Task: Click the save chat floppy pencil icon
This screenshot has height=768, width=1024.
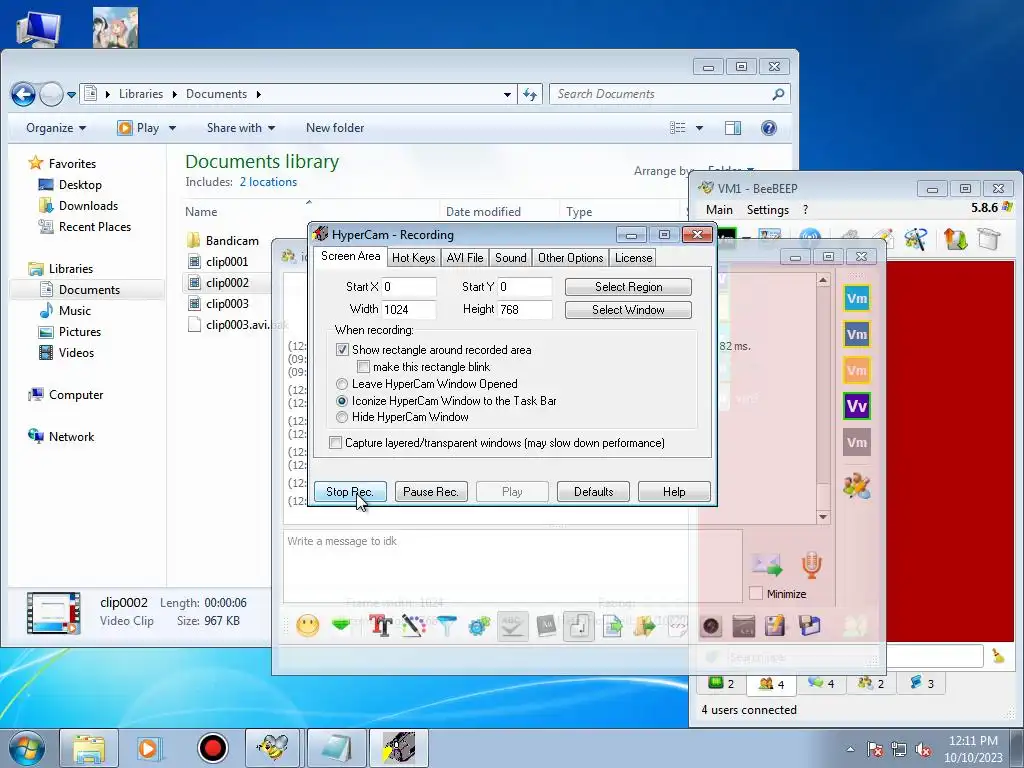Action: (775, 626)
